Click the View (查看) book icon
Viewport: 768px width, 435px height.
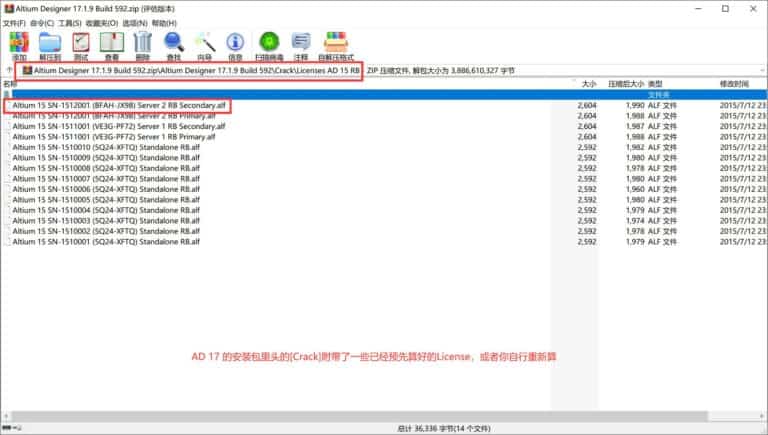point(112,47)
